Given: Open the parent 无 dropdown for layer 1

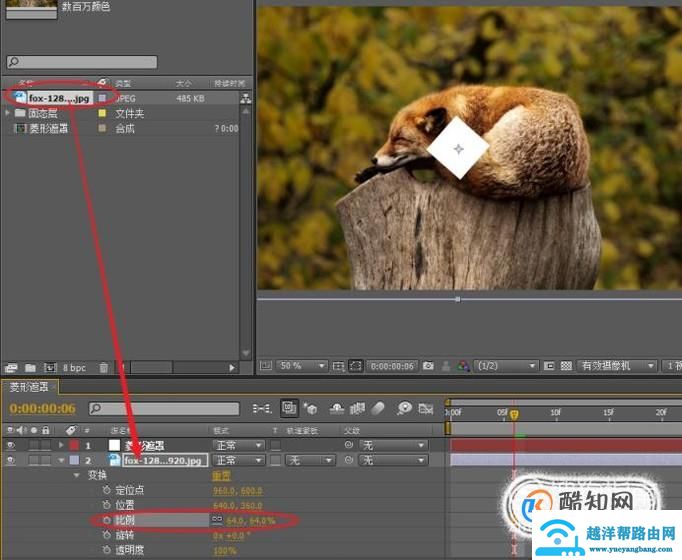Looking at the screenshot, I should pos(393,445).
